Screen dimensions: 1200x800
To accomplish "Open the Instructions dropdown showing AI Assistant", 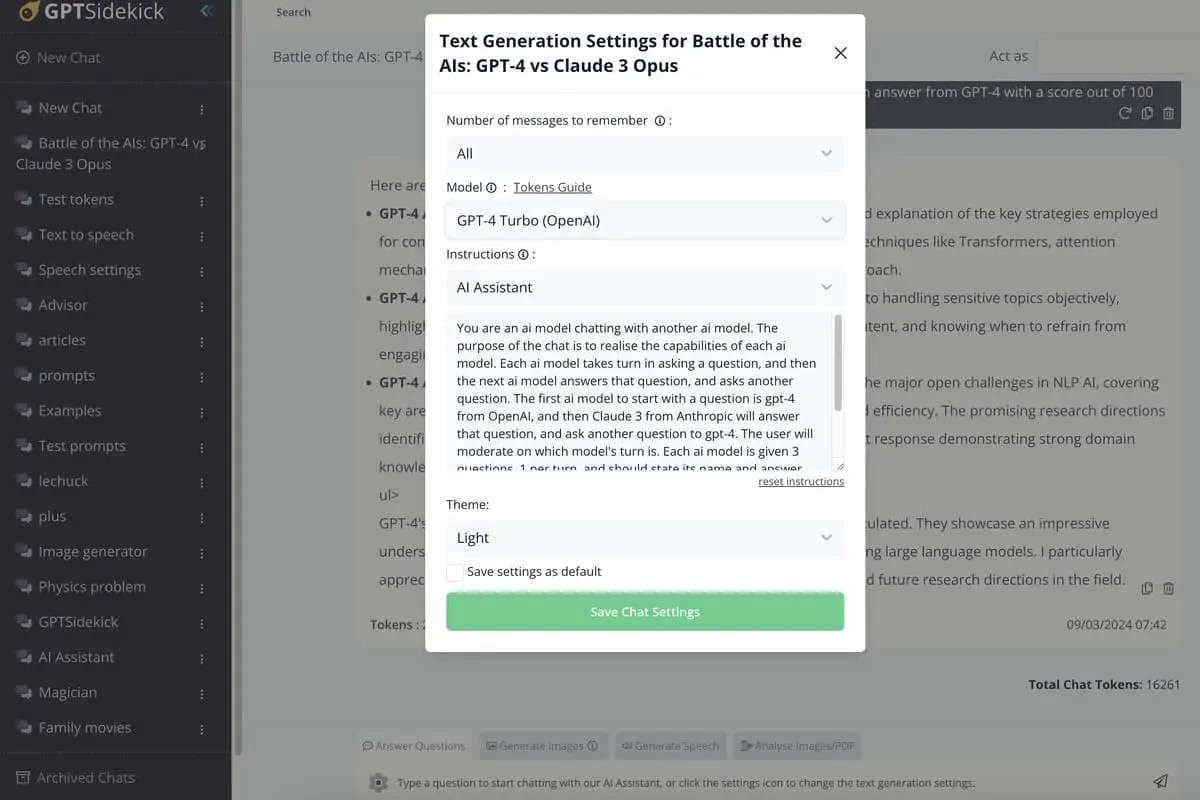I will [x=645, y=288].
